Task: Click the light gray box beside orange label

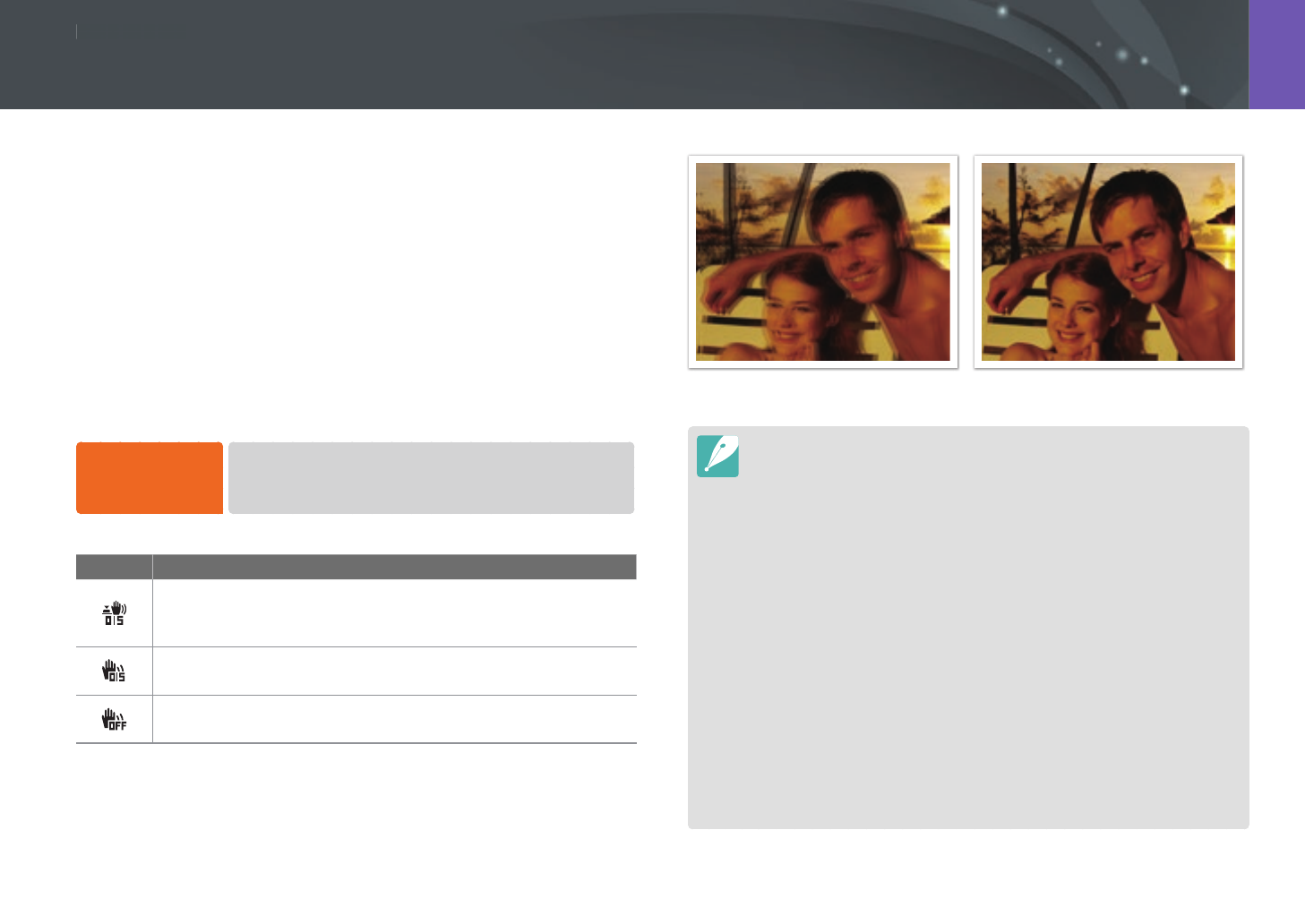Action: pyautogui.click(x=431, y=478)
